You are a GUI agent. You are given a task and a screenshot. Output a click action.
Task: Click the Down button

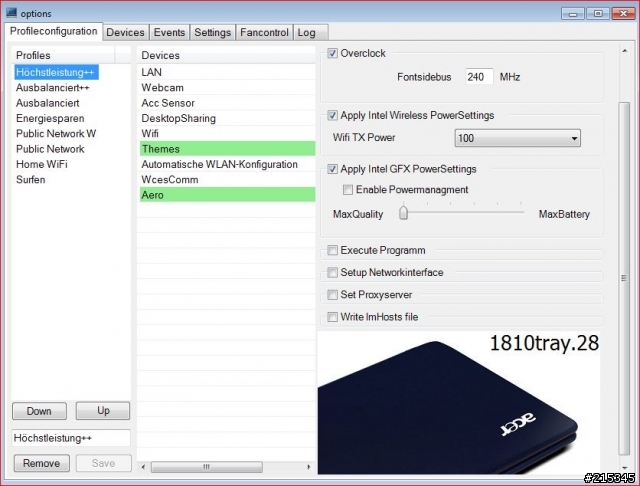39,411
